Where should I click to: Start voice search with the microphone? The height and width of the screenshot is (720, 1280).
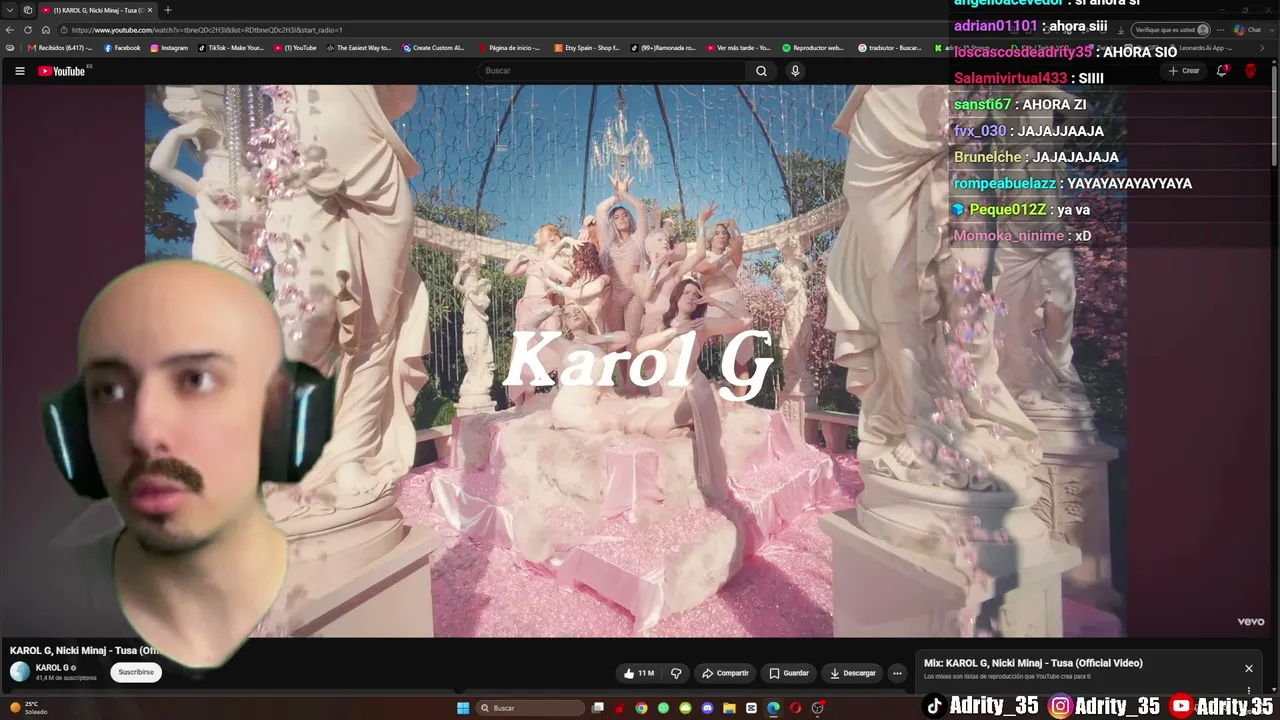click(x=795, y=71)
